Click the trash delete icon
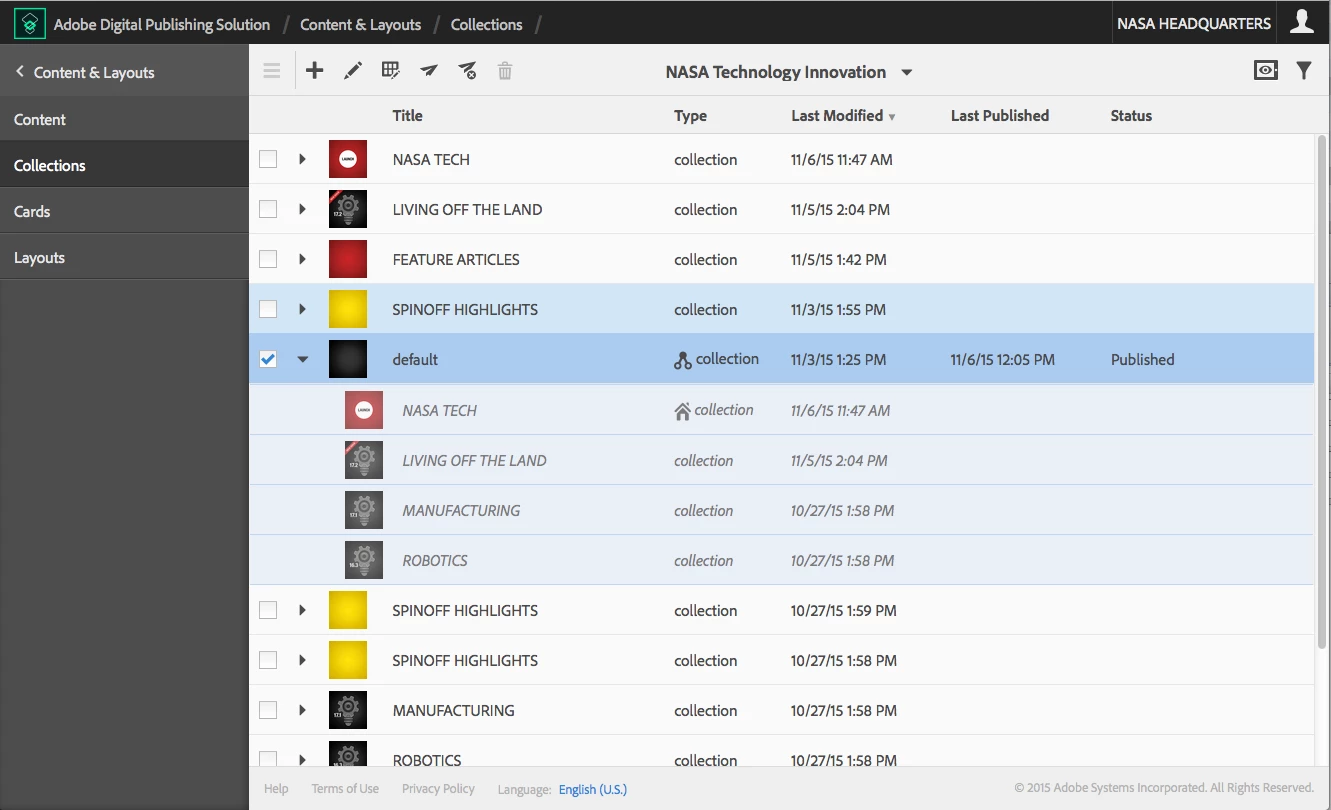 505,71
